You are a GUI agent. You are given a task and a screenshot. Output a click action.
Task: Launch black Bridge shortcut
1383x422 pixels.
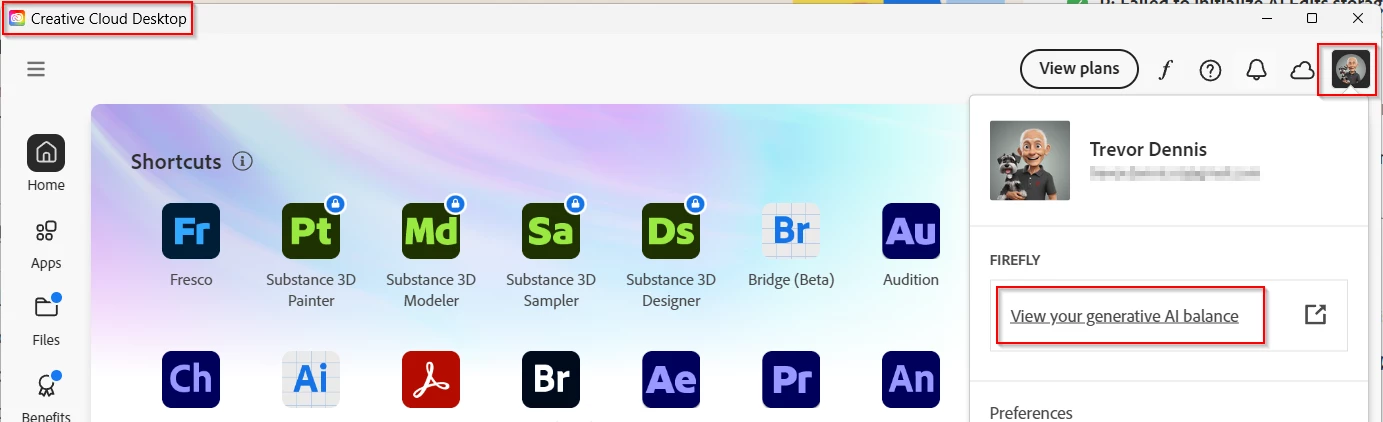click(551, 379)
